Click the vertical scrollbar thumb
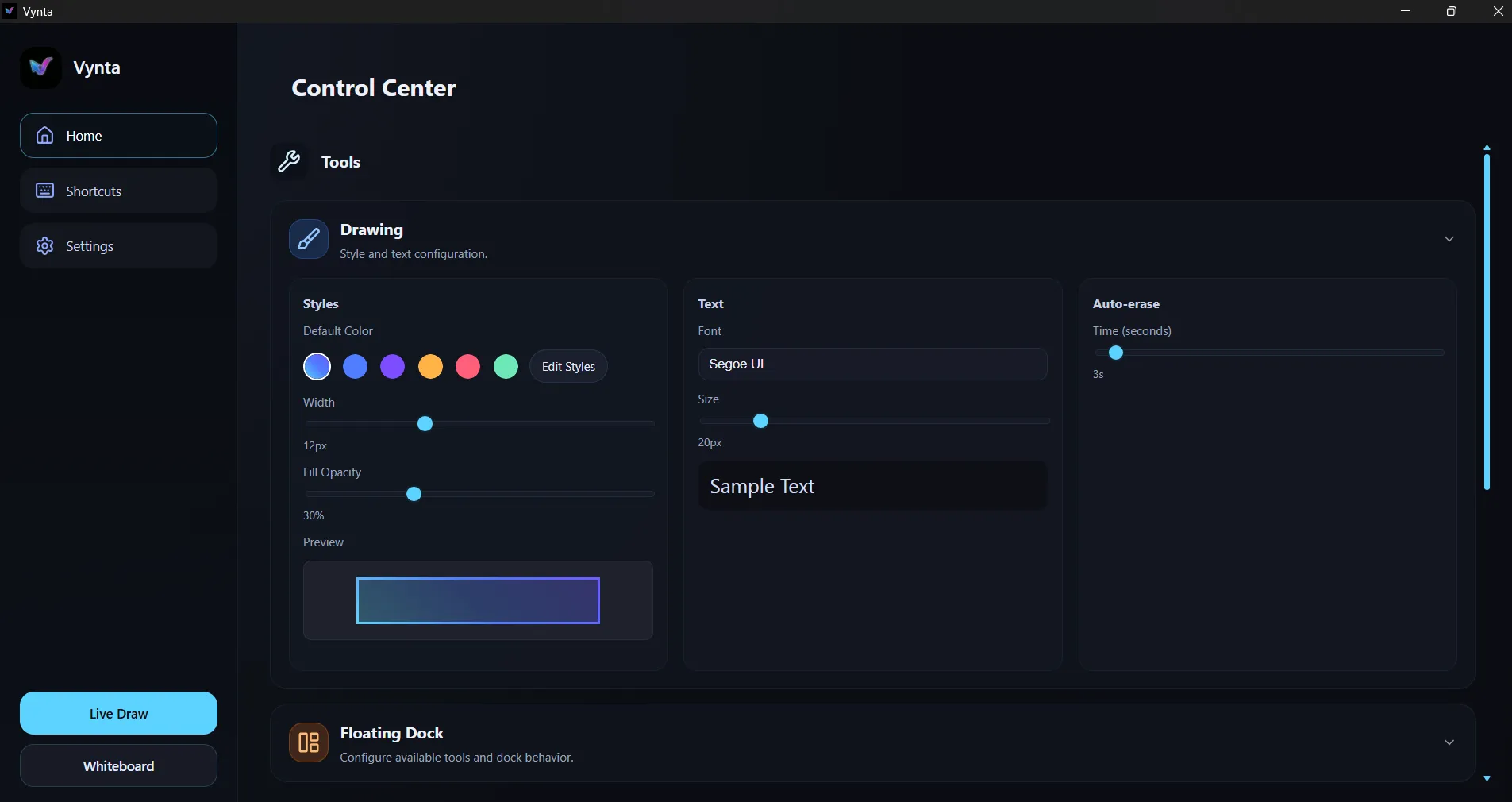Screen dimensions: 1512x802 [x=1487, y=322]
